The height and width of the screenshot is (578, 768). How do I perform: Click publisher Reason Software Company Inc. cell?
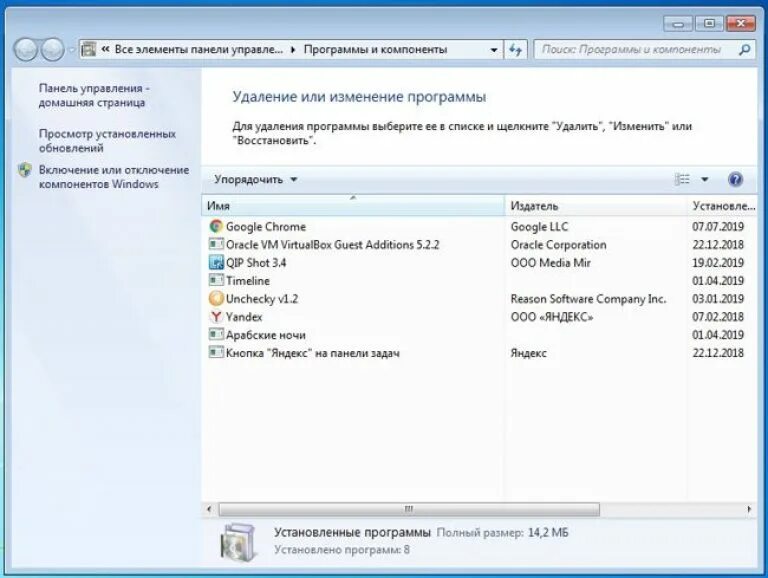click(x=588, y=299)
